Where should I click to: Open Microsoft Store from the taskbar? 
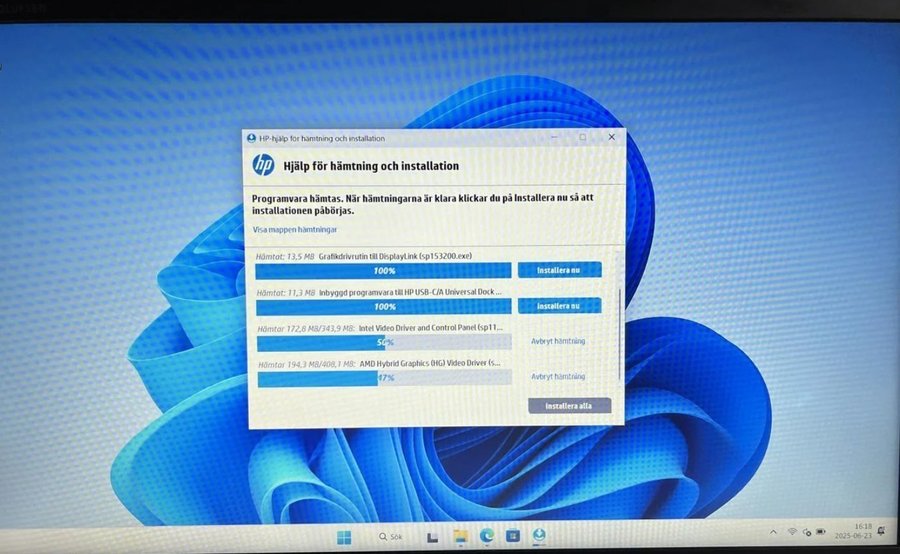click(x=513, y=536)
